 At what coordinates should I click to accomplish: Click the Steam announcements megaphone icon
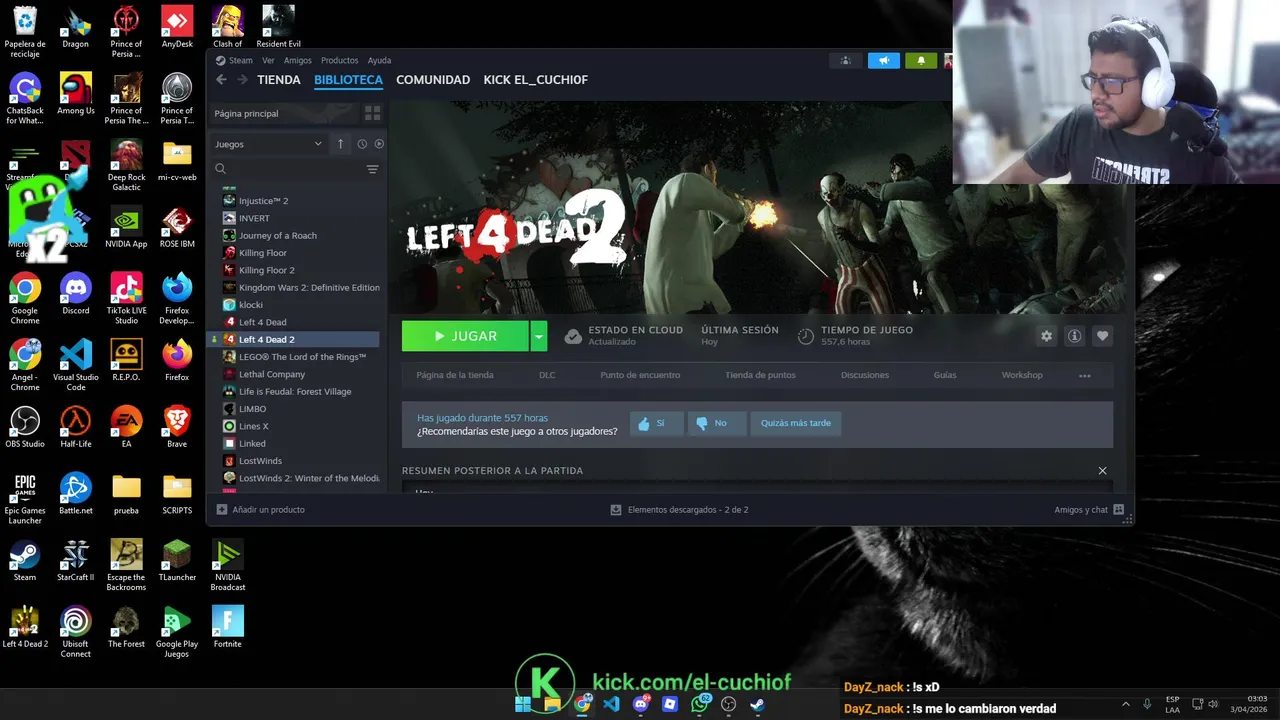pos(884,61)
